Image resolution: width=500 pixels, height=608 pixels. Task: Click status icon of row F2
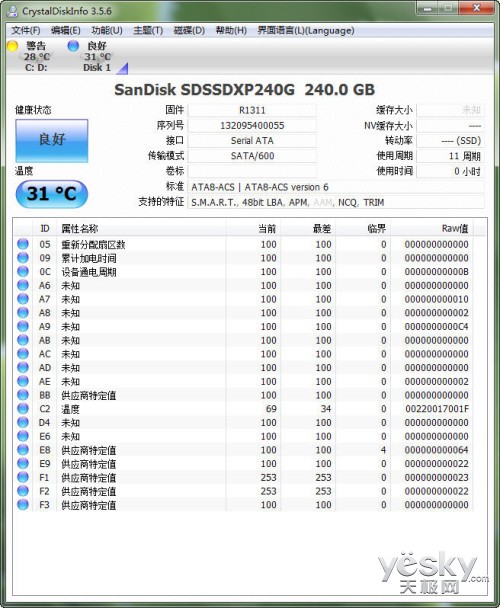23,491
